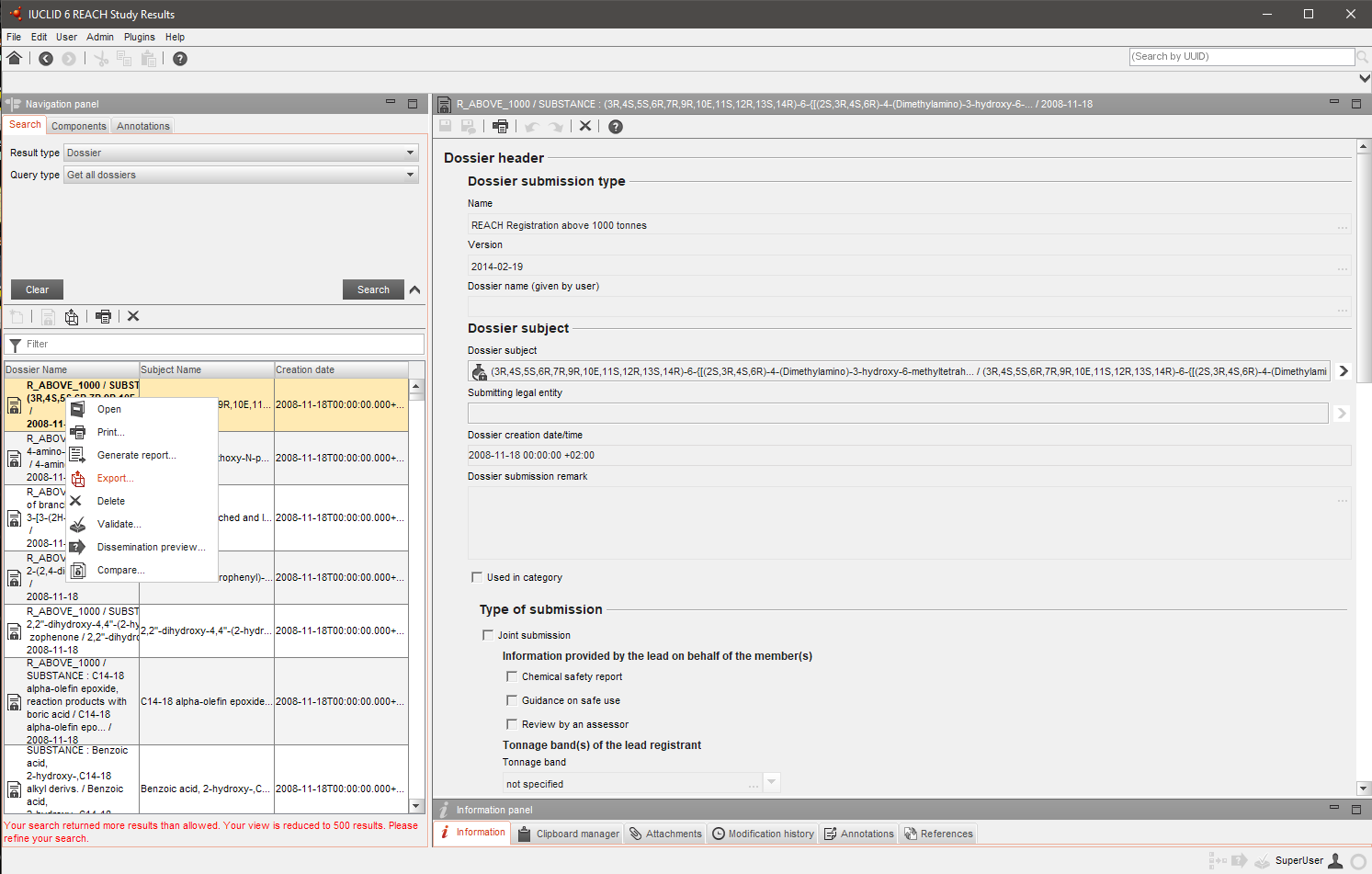Minimize the Information panel
The width and height of the screenshot is (1372, 874).
1334,809
